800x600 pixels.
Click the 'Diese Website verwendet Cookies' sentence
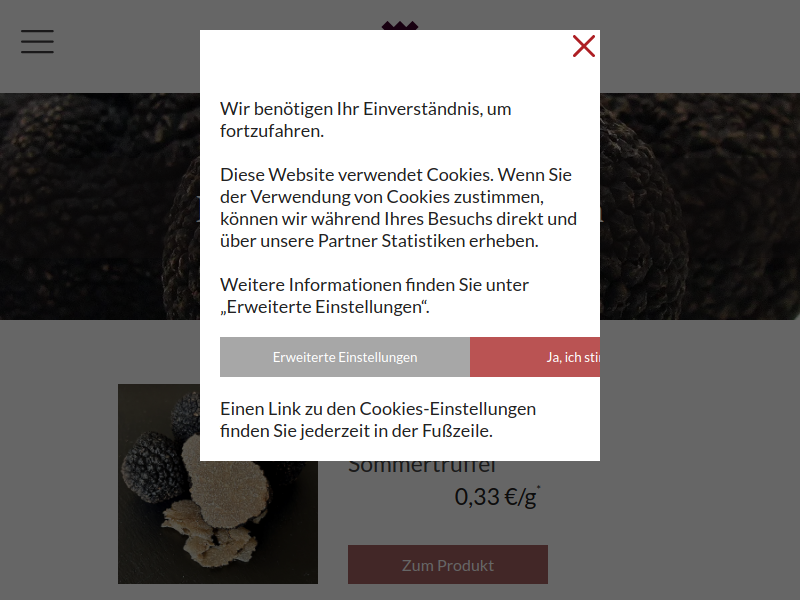pyautogui.click(x=356, y=175)
